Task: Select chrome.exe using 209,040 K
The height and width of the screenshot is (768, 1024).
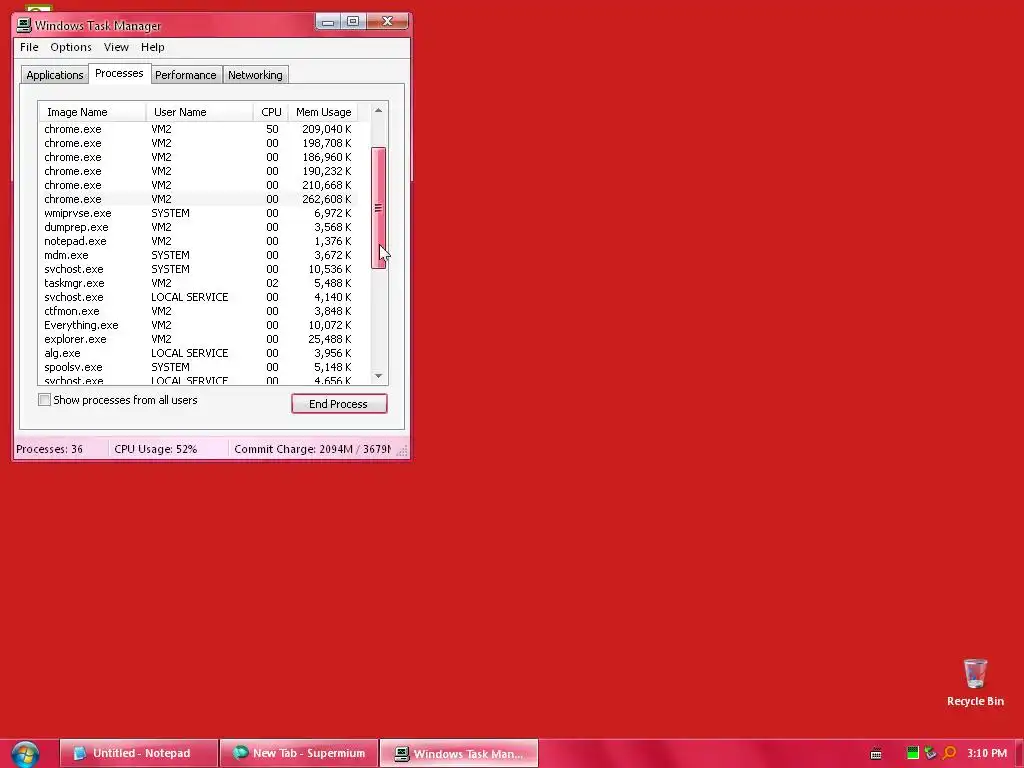Action: [x=198, y=129]
